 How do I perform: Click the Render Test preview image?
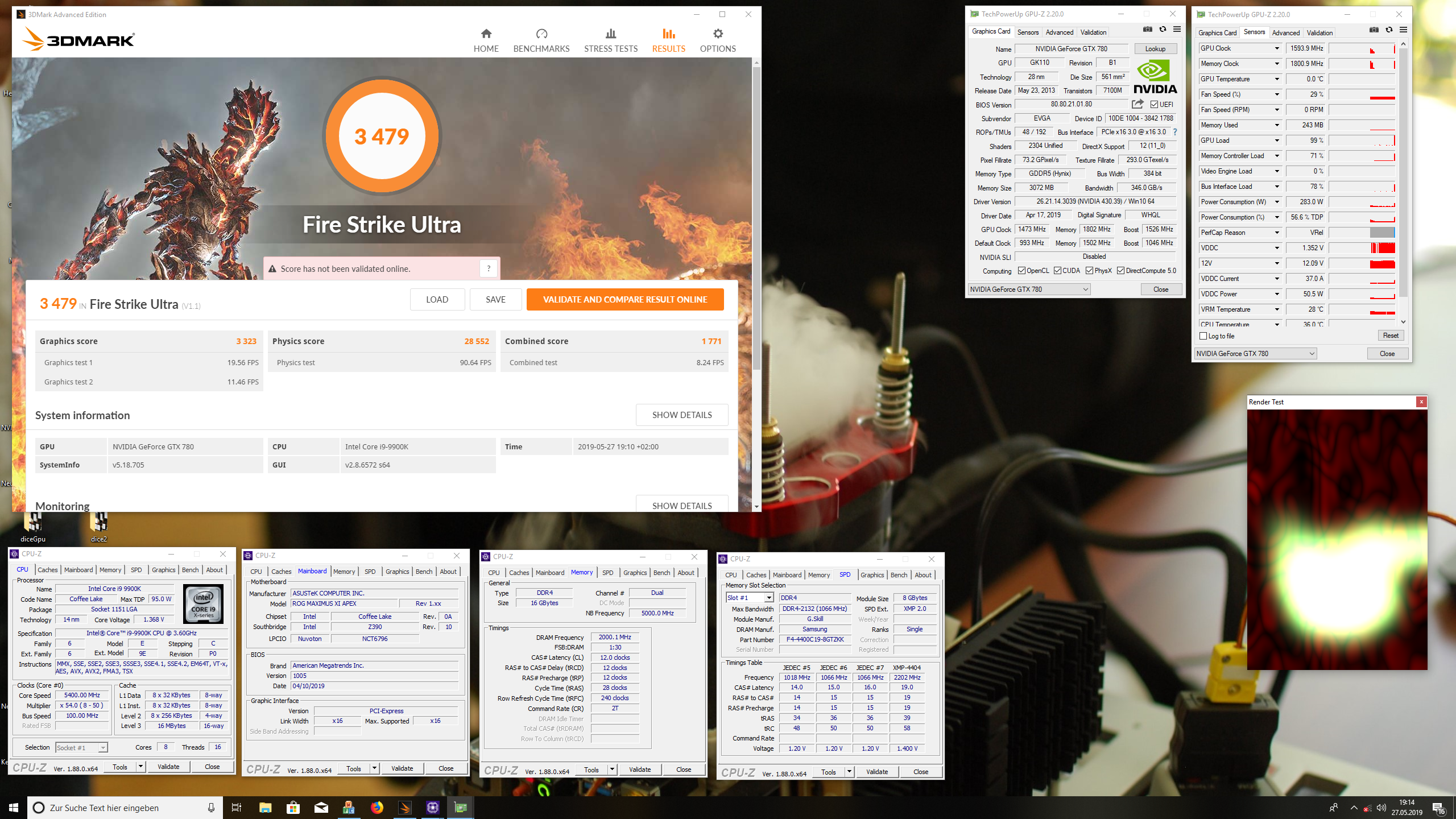[x=1337, y=539]
